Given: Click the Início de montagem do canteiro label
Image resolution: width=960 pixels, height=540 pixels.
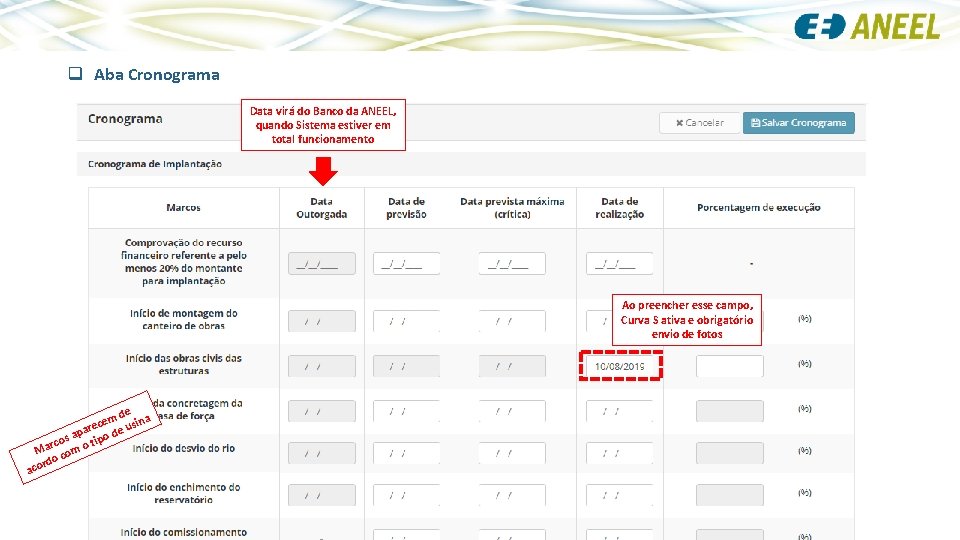Looking at the screenshot, I should coord(184,319).
